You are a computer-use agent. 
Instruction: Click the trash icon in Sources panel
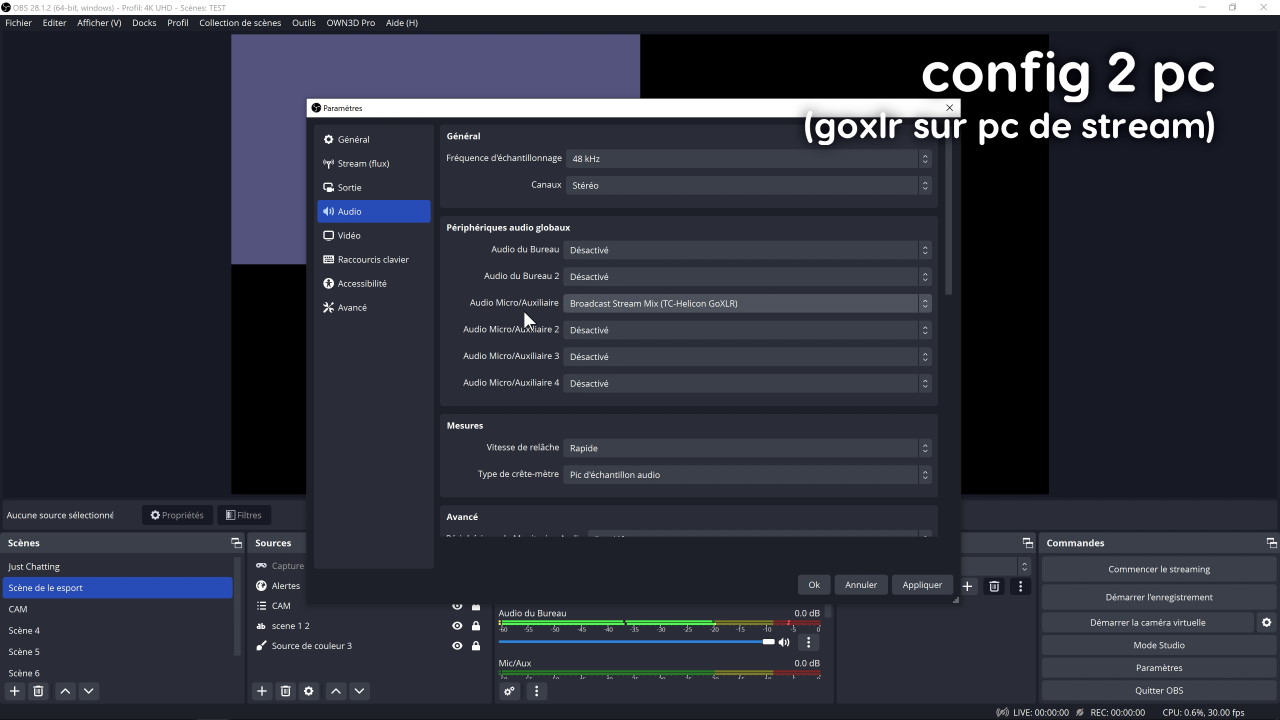[x=285, y=690]
